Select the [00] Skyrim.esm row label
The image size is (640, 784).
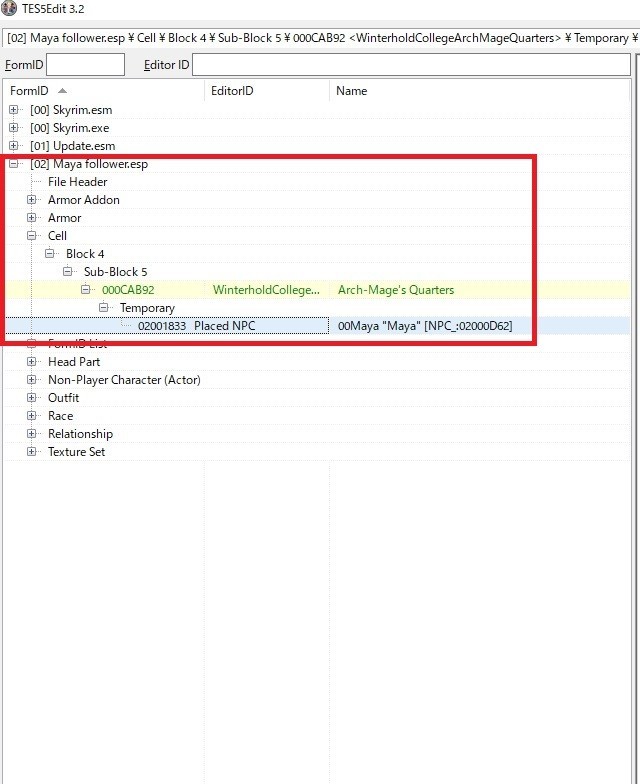tap(71, 110)
